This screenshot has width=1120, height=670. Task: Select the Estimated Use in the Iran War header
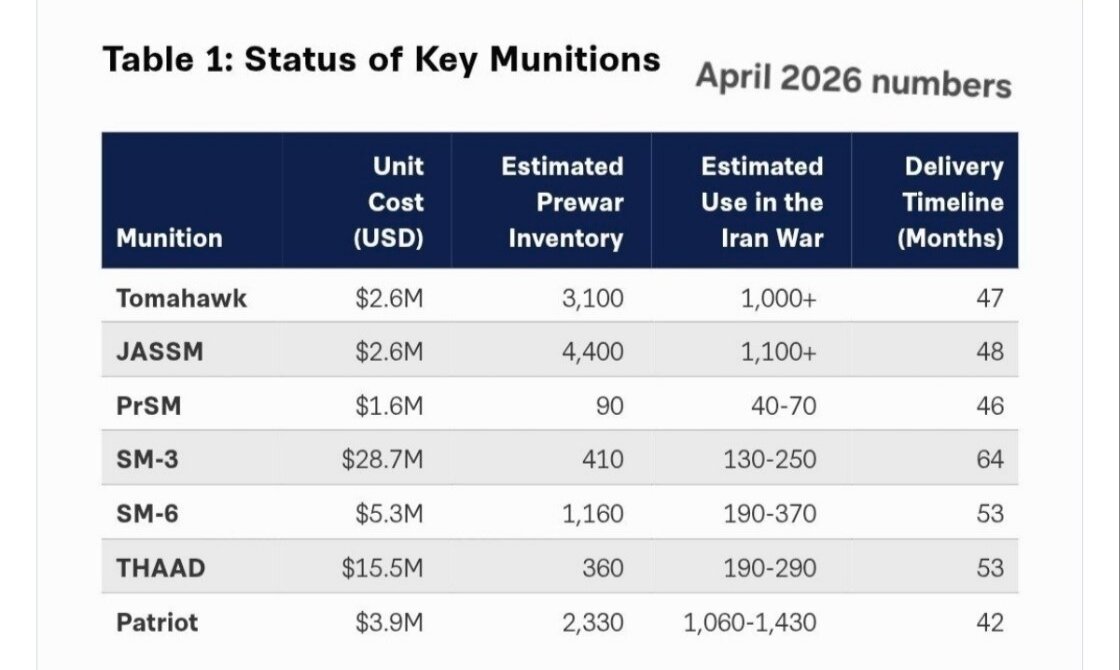tap(762, 202)
